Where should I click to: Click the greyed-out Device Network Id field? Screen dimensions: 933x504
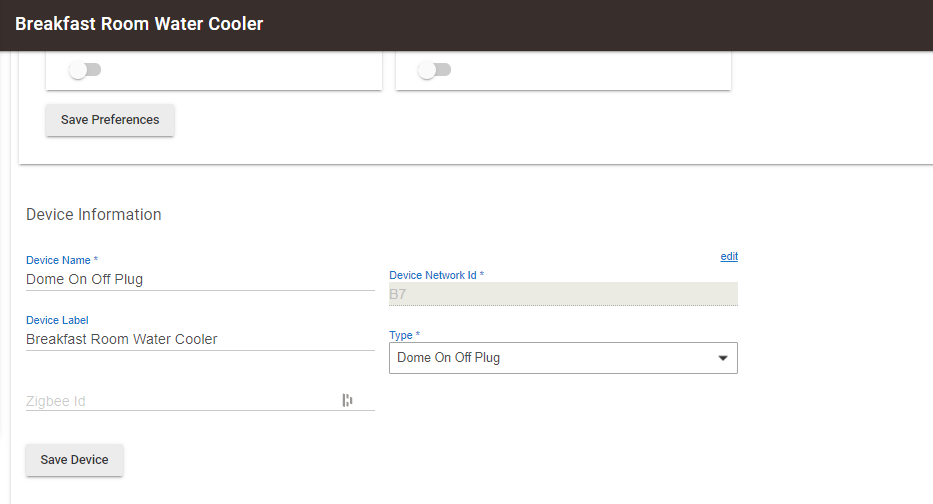tap(562, 294)
